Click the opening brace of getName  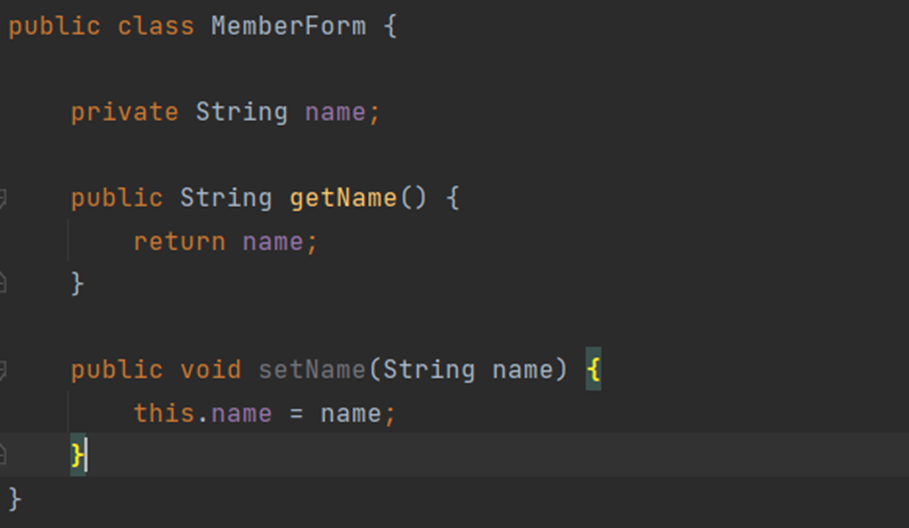(x=453, y=198)
